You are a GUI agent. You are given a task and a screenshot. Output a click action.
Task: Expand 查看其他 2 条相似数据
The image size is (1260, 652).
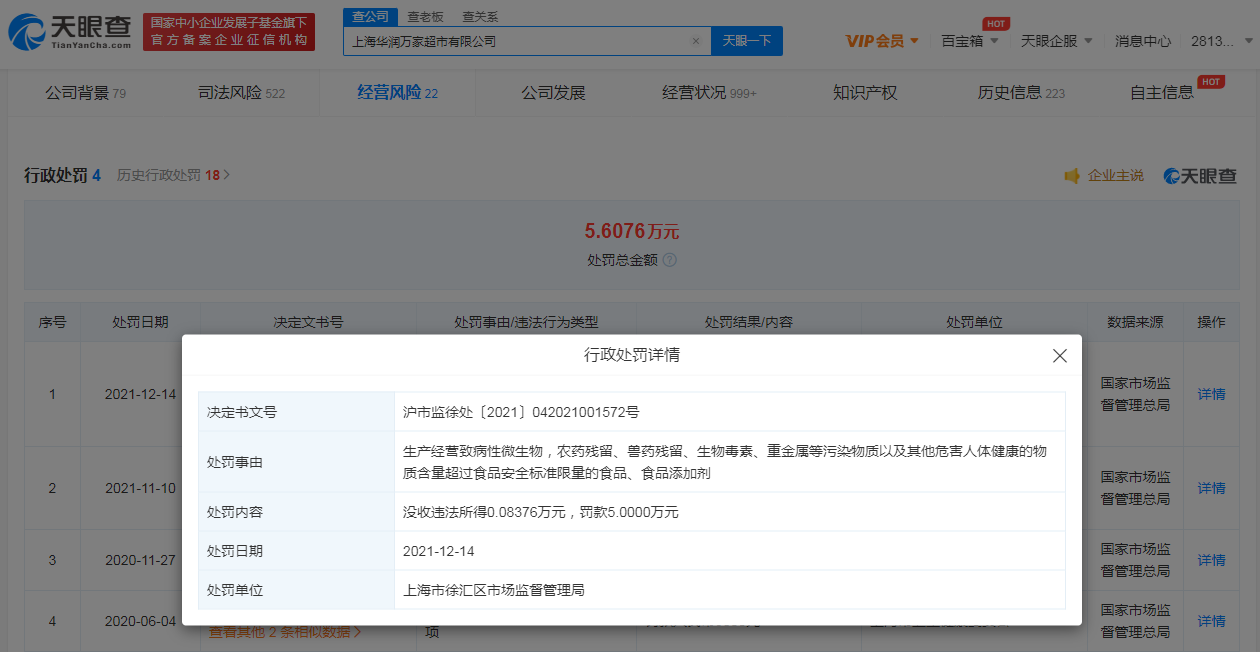click(x=285, y=633)
